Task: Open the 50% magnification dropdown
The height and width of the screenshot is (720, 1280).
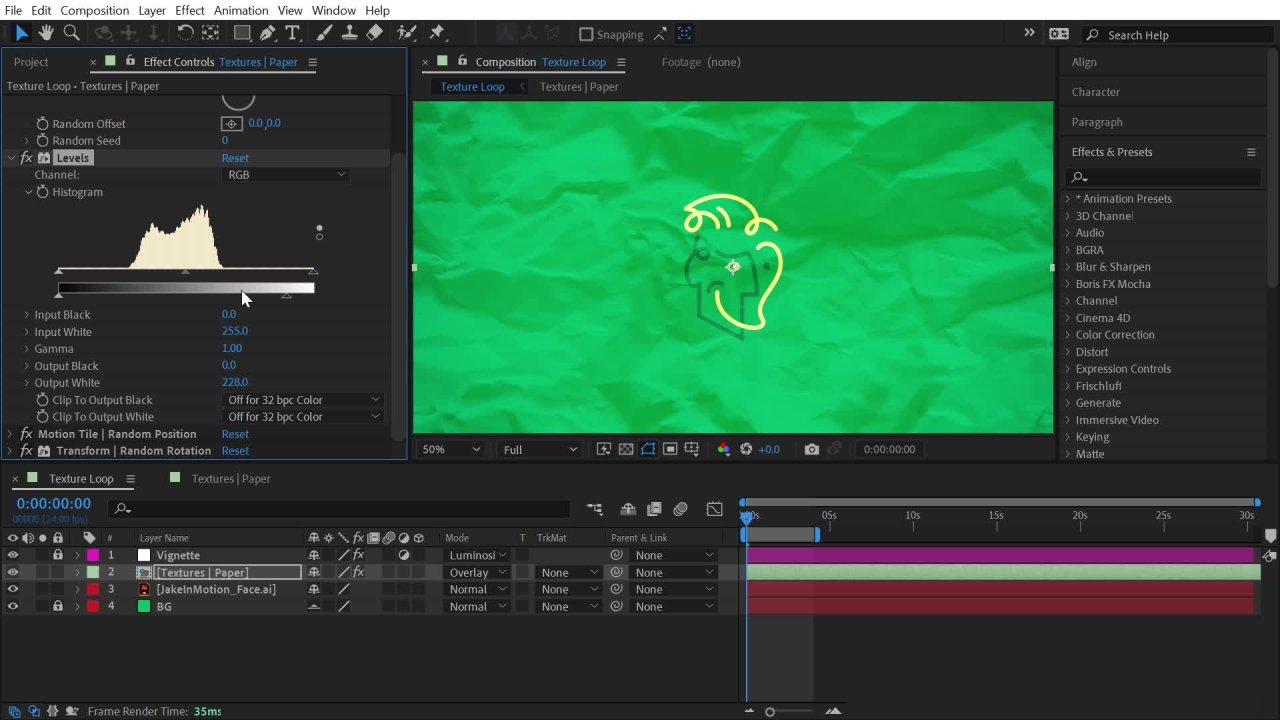Action: [450, 449]
